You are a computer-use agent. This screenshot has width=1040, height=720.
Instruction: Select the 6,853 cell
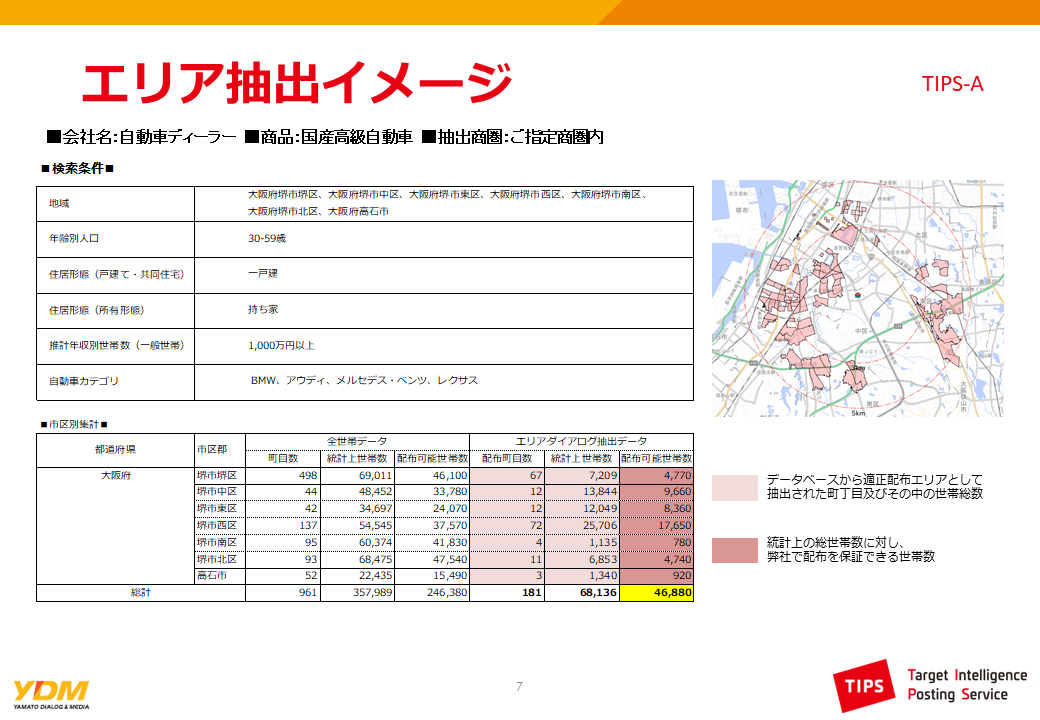point(582,560)
